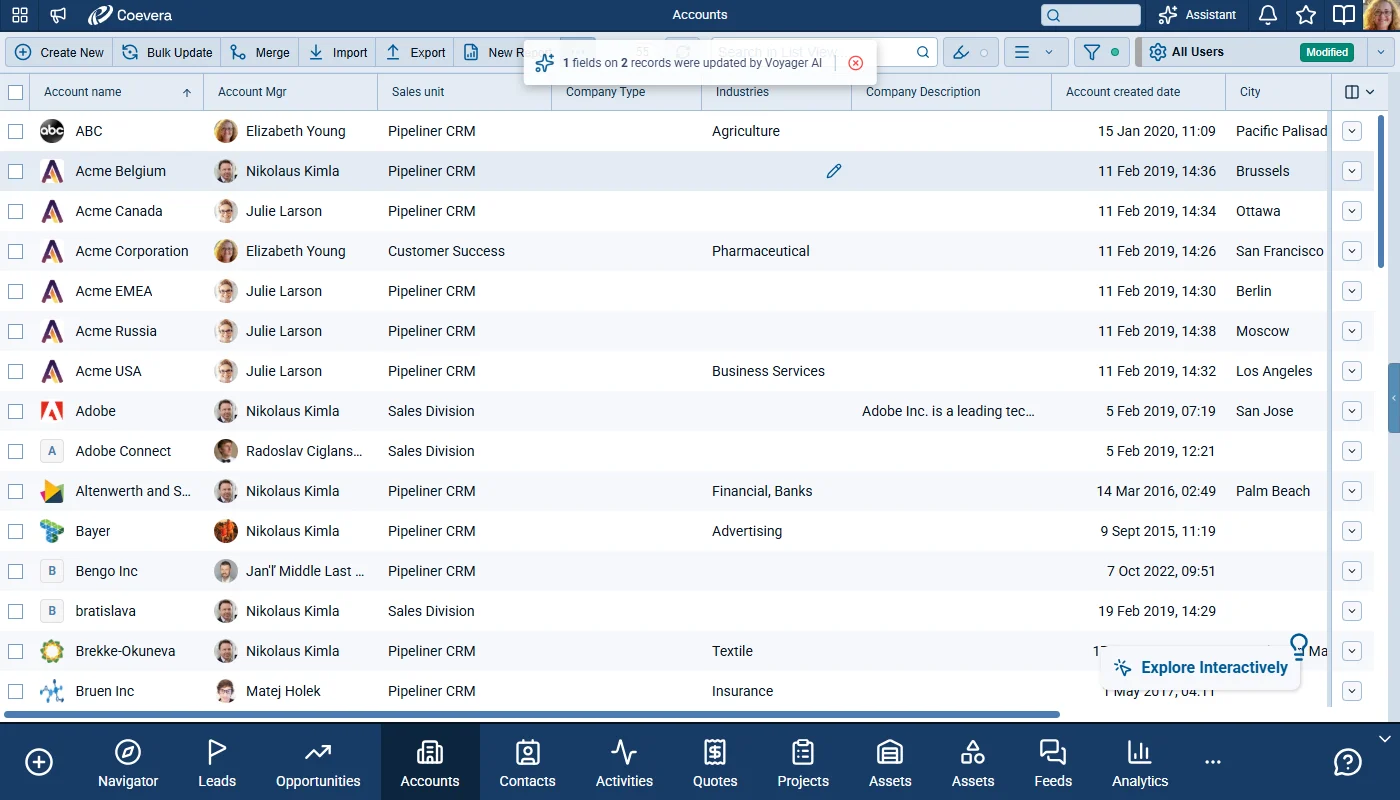Open the user profile avatar
The height and width of the screenshot is (800, 1400).
(x=1381, y=15)
